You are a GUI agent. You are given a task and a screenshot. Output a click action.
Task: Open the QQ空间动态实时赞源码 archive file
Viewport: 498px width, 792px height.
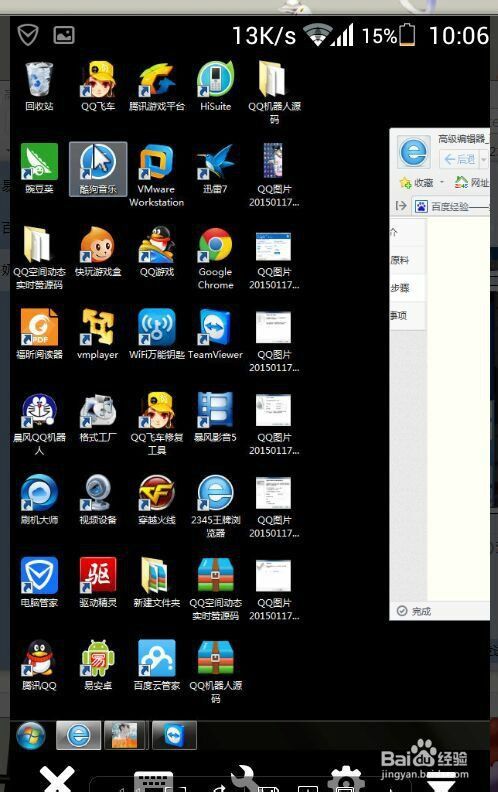[x=215, y=589]
